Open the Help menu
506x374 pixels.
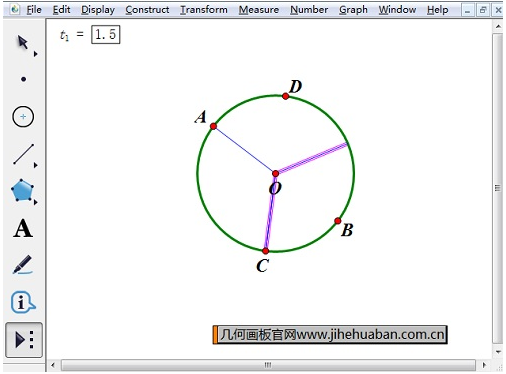click(x=438, y=10)
